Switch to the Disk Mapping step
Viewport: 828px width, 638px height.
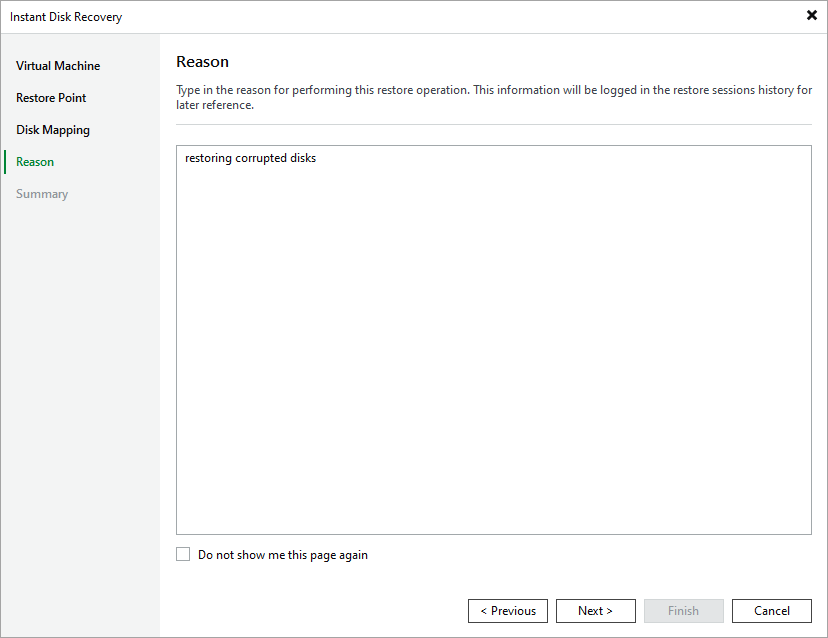pos(53,130)
